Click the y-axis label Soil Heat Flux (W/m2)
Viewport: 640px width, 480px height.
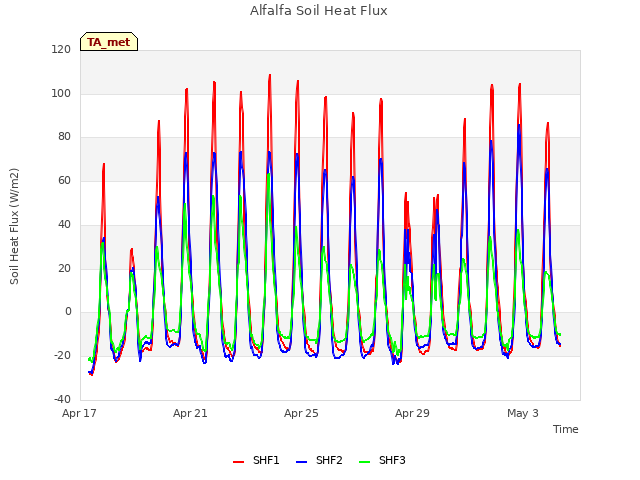(14, 226)
